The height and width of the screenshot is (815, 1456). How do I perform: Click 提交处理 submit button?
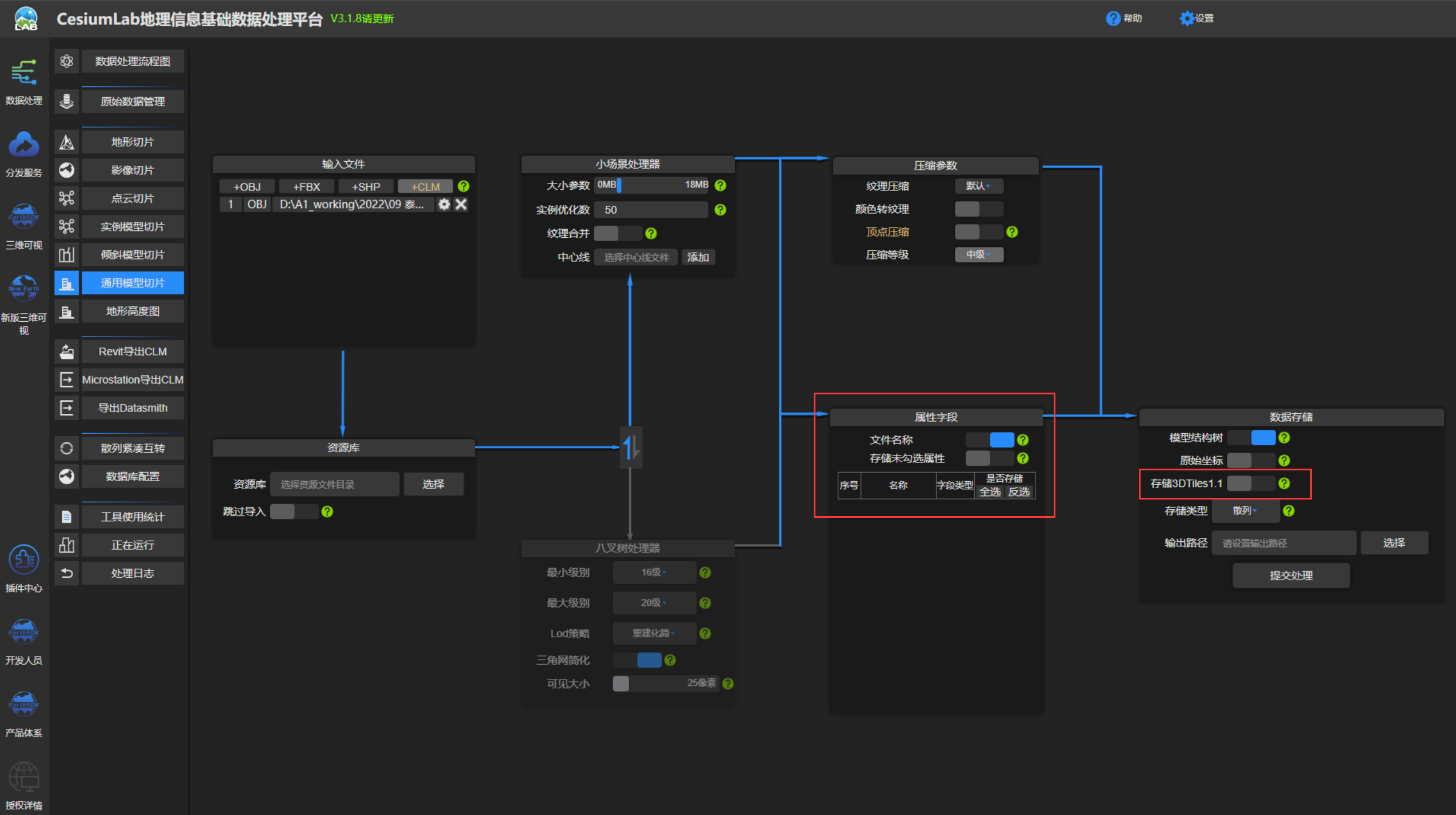1291,576
